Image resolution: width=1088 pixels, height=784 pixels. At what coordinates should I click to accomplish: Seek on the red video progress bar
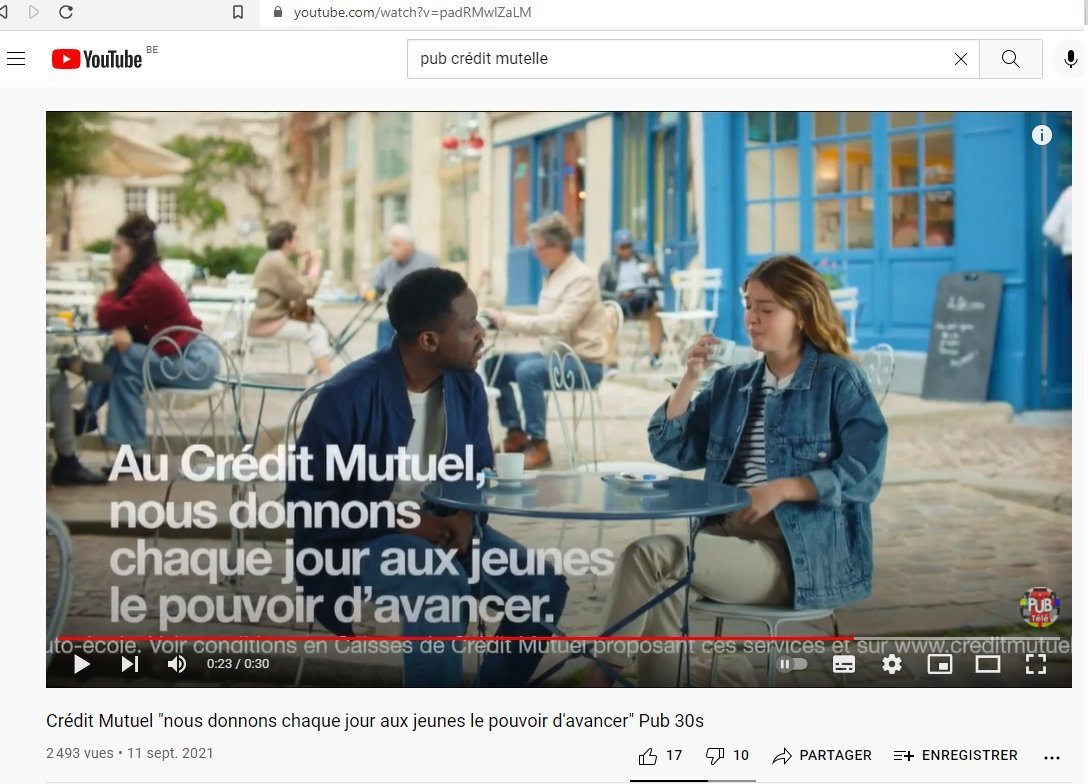[x=559, y=638]
